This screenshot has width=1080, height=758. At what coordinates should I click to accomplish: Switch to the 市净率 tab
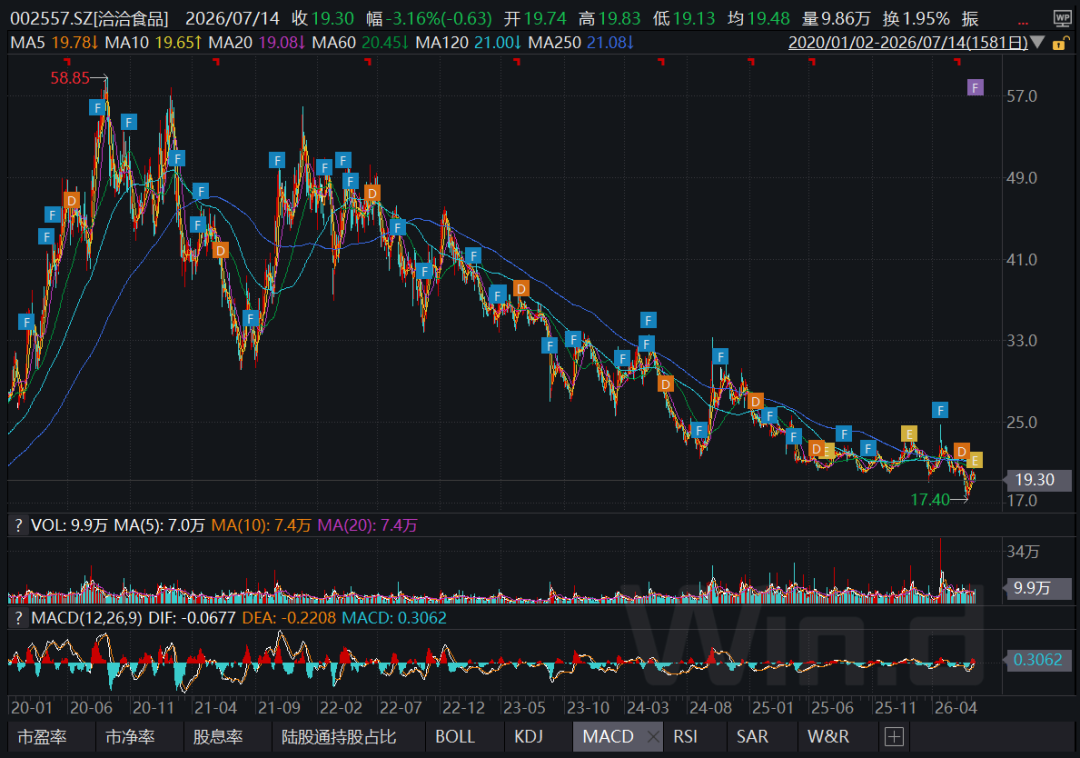pos(129,737)
